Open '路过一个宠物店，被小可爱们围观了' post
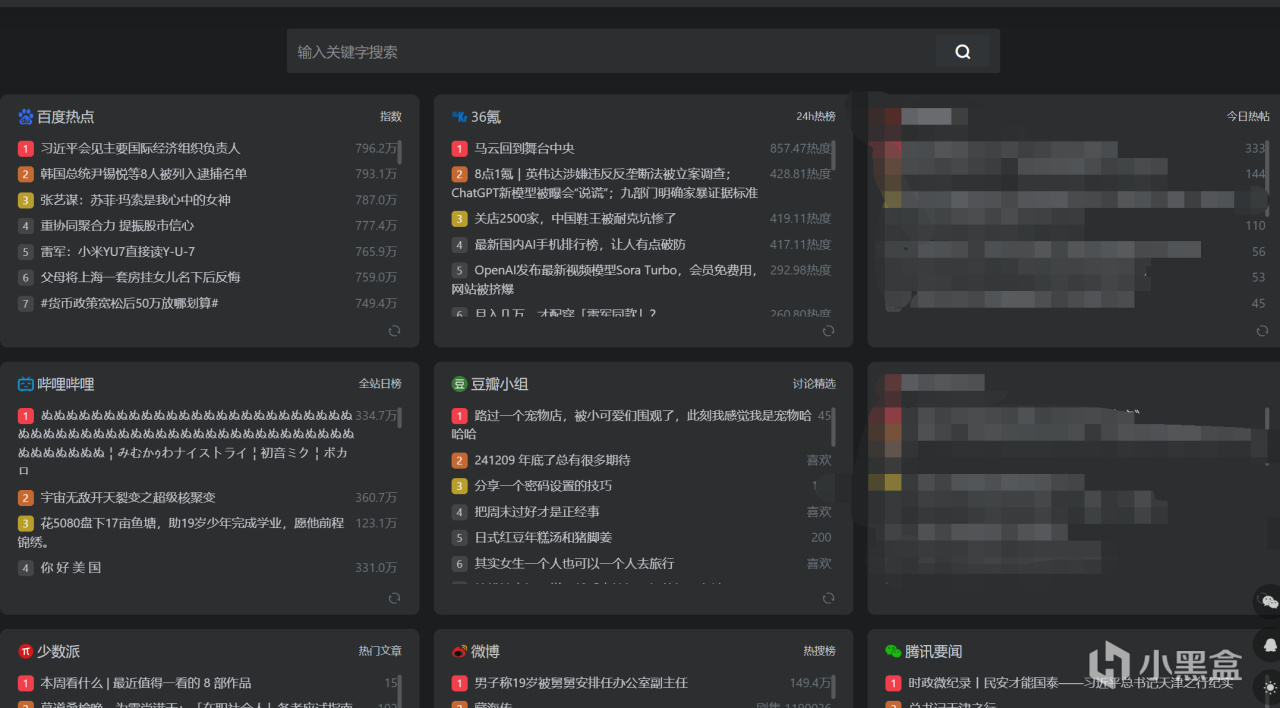1280x708 pixels. pos(631,424)
